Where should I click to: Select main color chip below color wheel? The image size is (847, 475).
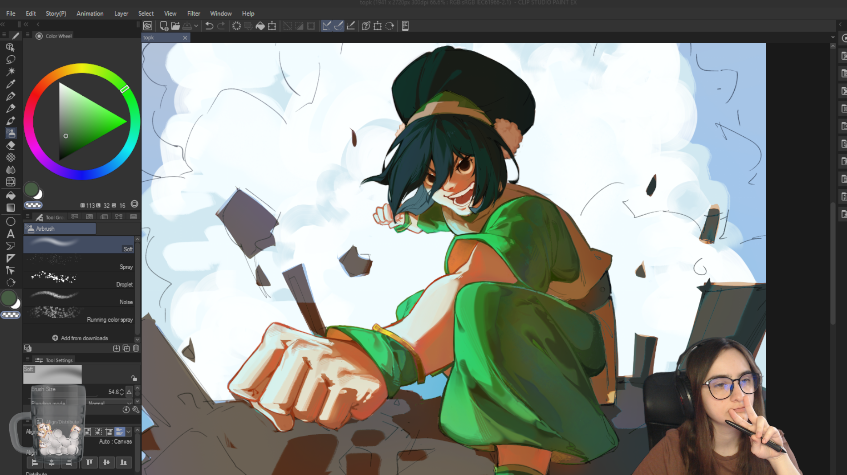click(31, 190)
